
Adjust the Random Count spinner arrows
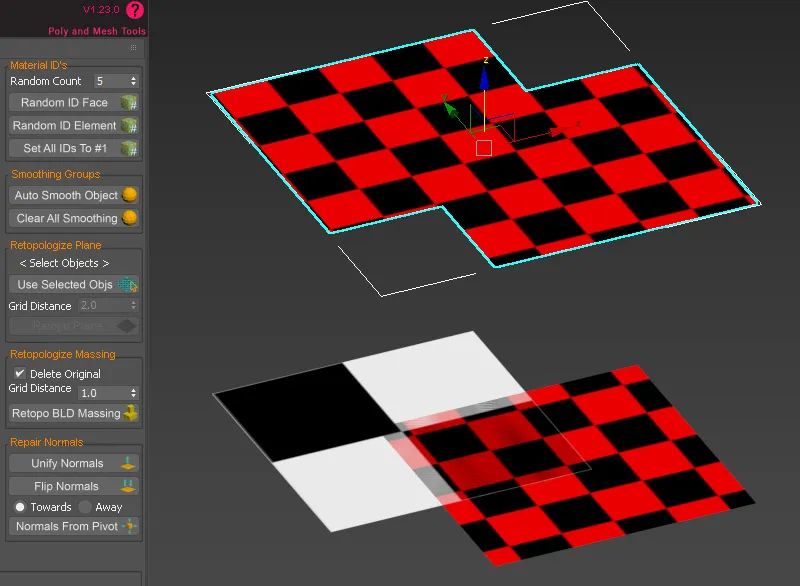[x=134, y=81]
